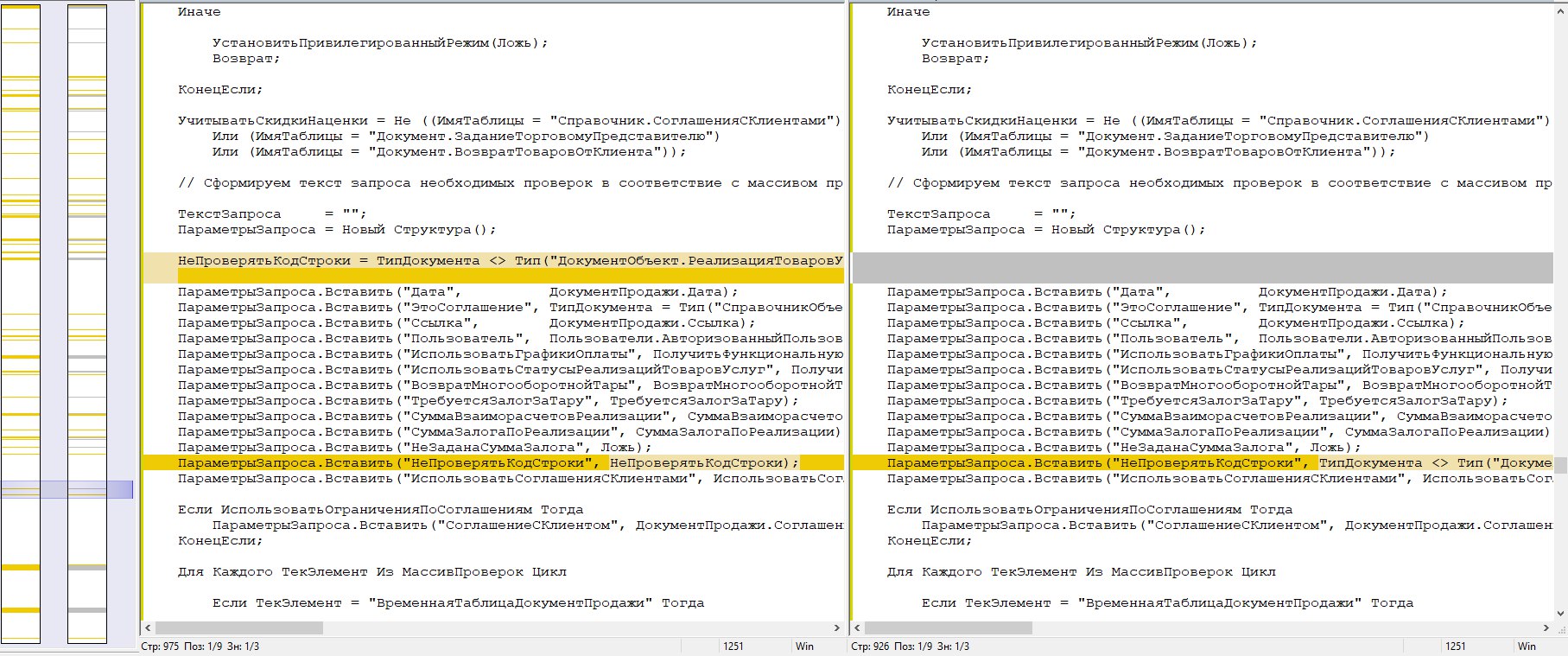The image size is (1568, 656).
Task: Click left pane 'ТекстЗапроса = "";' line
Action: tap(272, 214)
